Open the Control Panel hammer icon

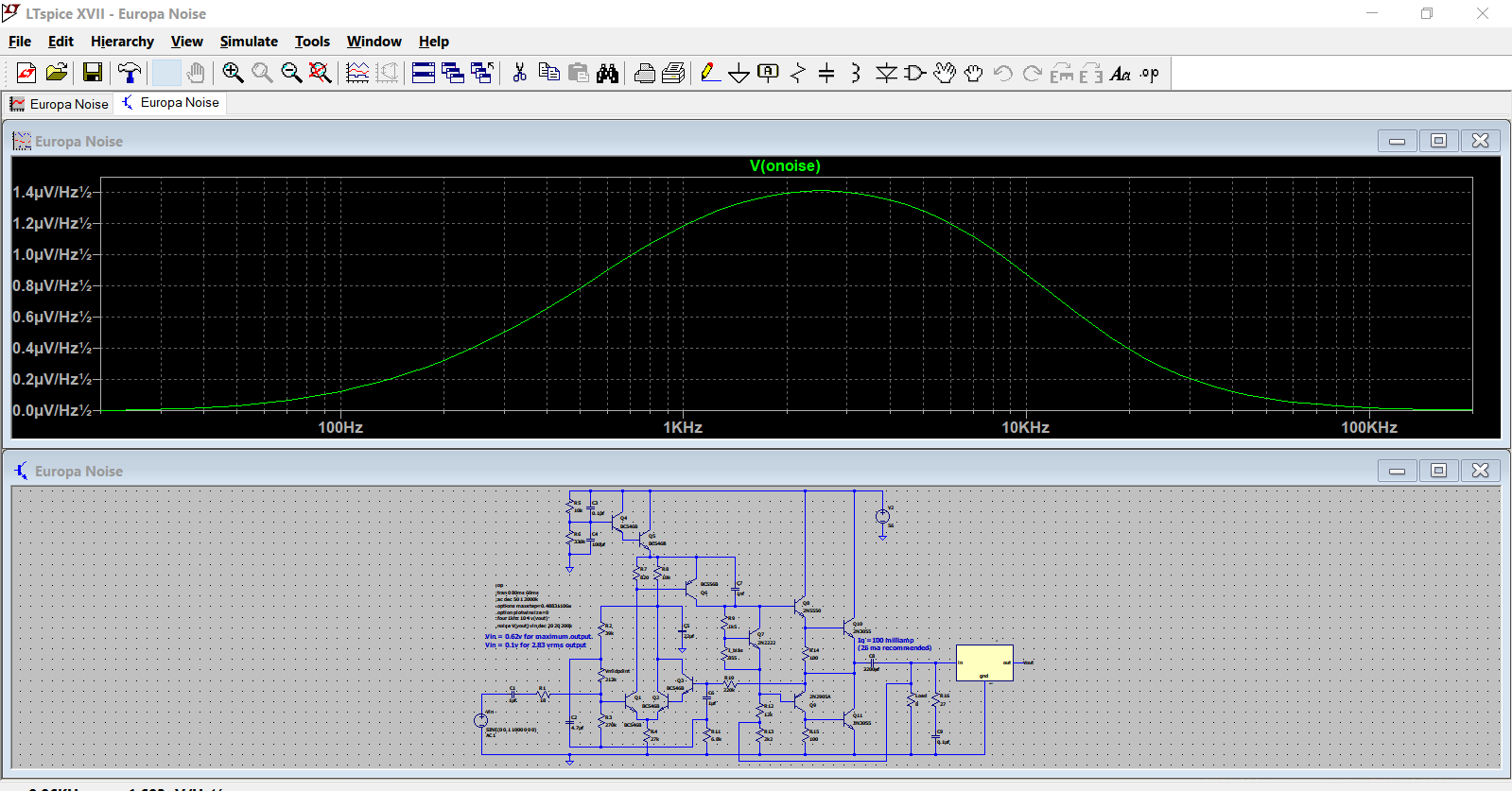130,73
